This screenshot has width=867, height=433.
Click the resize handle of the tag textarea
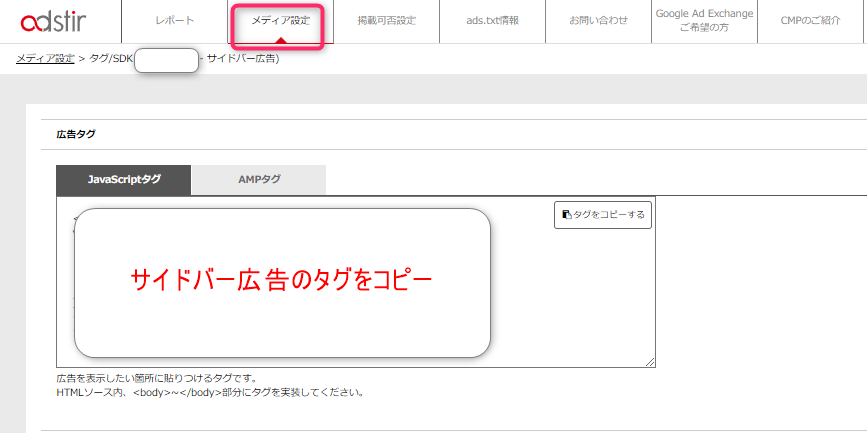650,361
